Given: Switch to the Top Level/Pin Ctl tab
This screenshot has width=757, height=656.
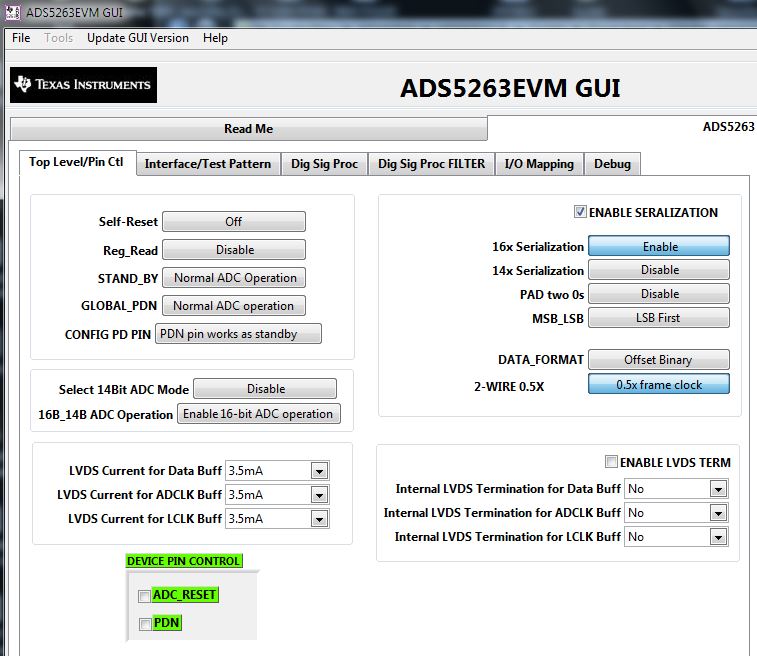Looking at the screenshot, I should [76, 162].
